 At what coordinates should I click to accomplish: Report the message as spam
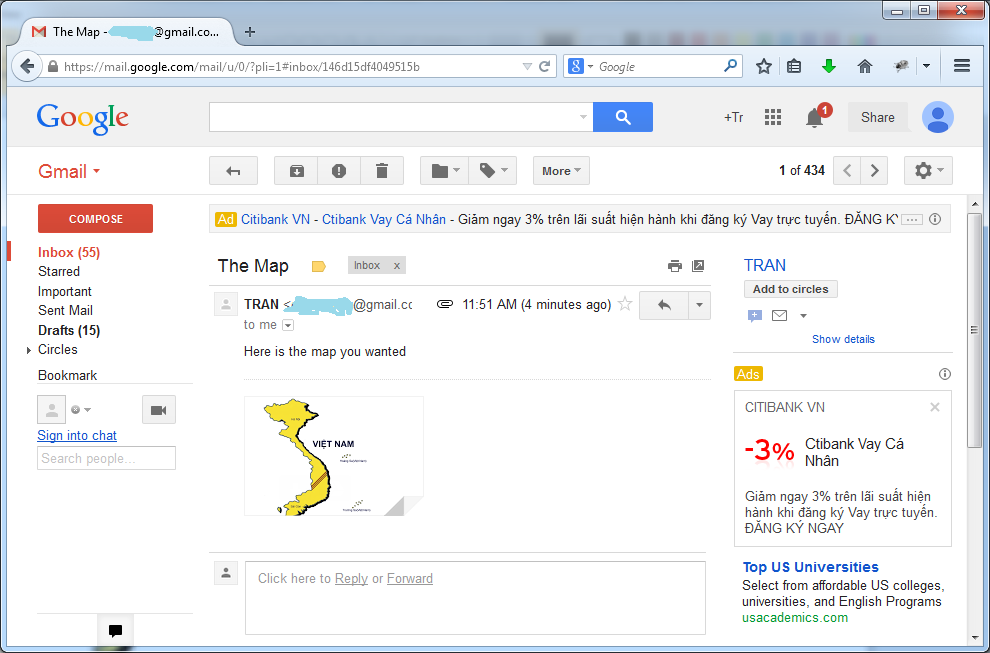pos(339,171)
